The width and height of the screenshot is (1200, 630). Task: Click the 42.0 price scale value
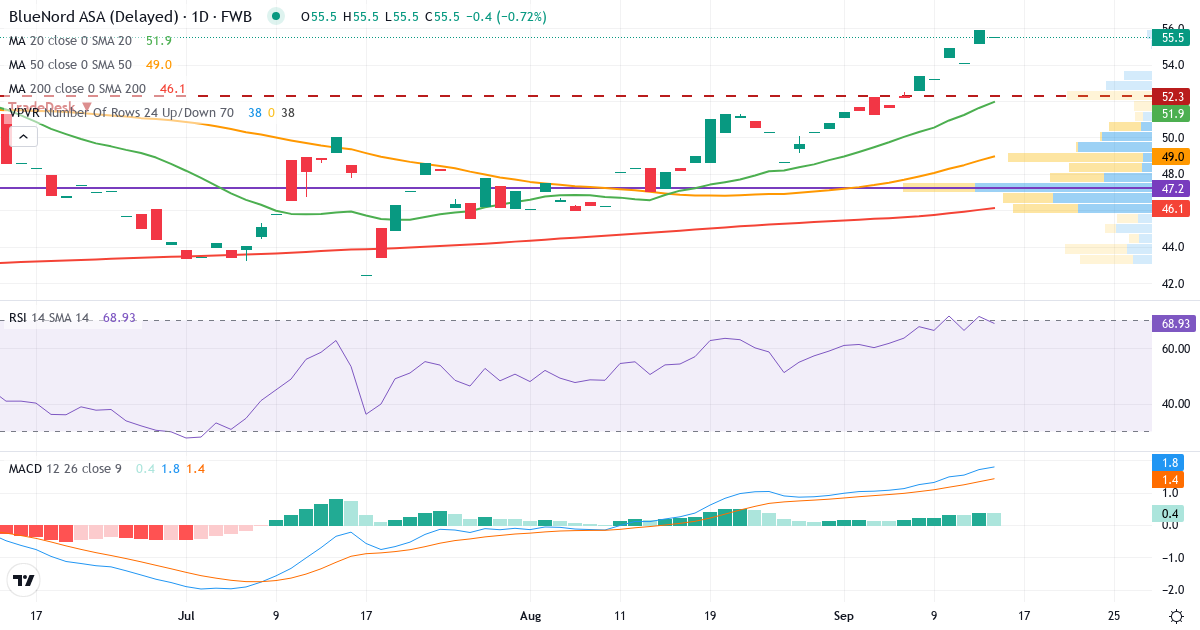(x=1174, y=283)
